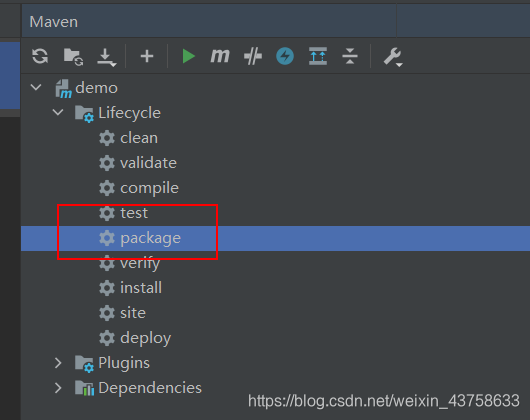Image resolution: width=530 pixels, height=420 pixels.
Task: Download sources and documentation icon
Action: pyautogui.click(x=106, y=57)
